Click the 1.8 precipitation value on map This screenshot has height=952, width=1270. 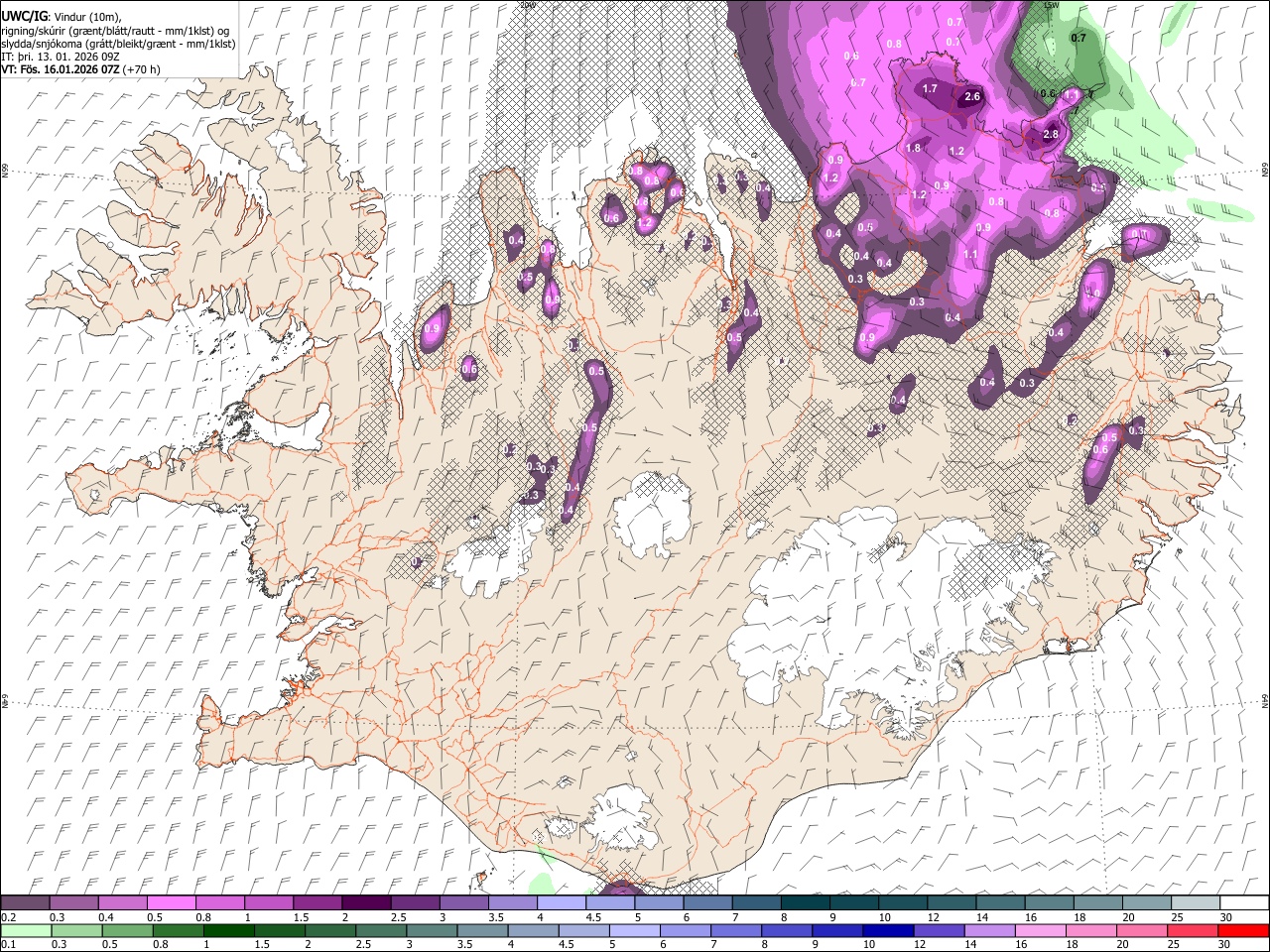(x=914, y=149)
